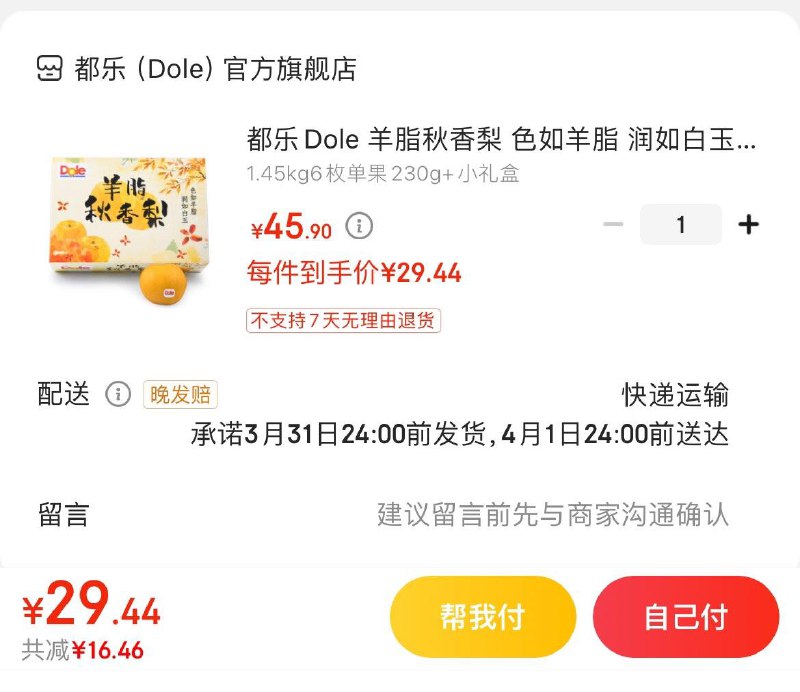
Task: Tap the plus icon to increase quantity
Action: click(x=749, y=224)
